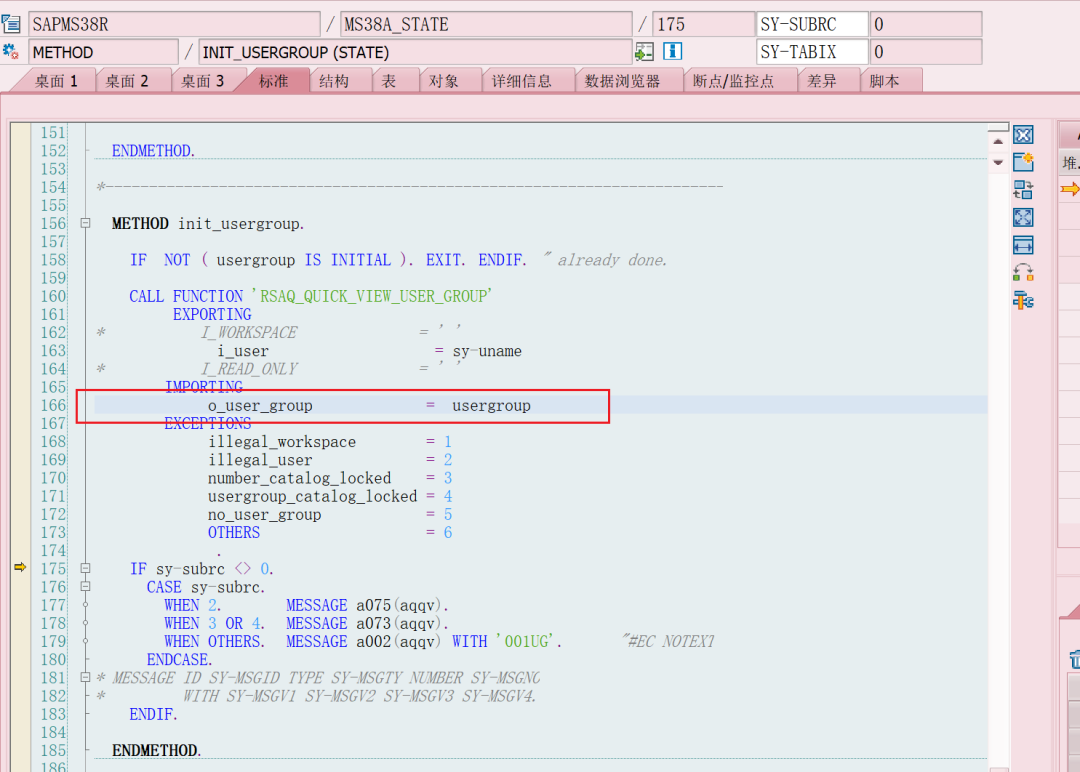This screenshot has height=772, width=1080.
Task: Click o_user_group parameter on line 166
Action: point(260,406)
